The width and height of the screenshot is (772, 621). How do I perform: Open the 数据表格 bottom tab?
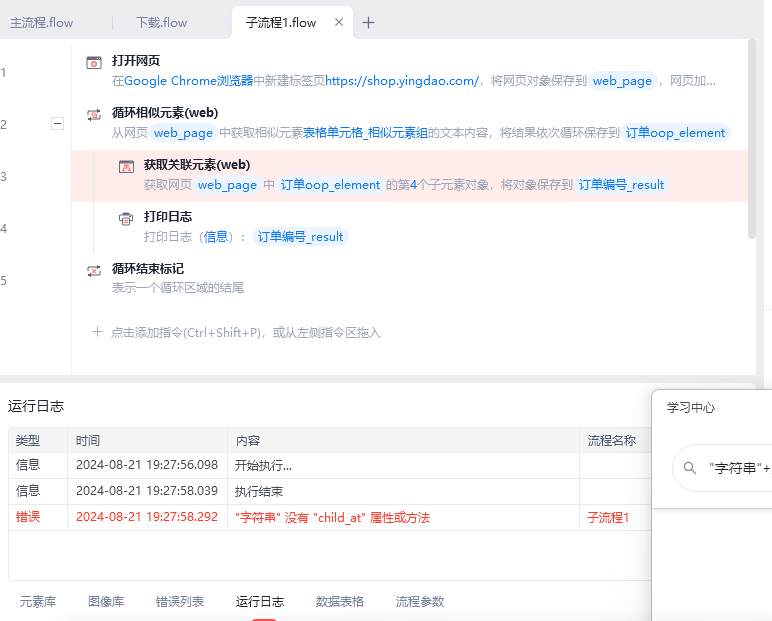340,602
